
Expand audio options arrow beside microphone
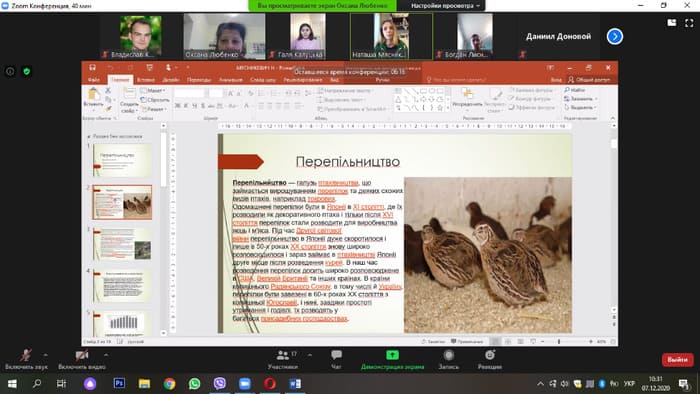tap(45, 355)
